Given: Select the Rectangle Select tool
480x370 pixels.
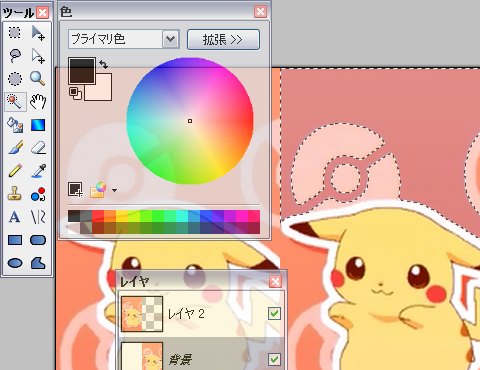Looking at the screenshot, I should [x=15, y=33].
